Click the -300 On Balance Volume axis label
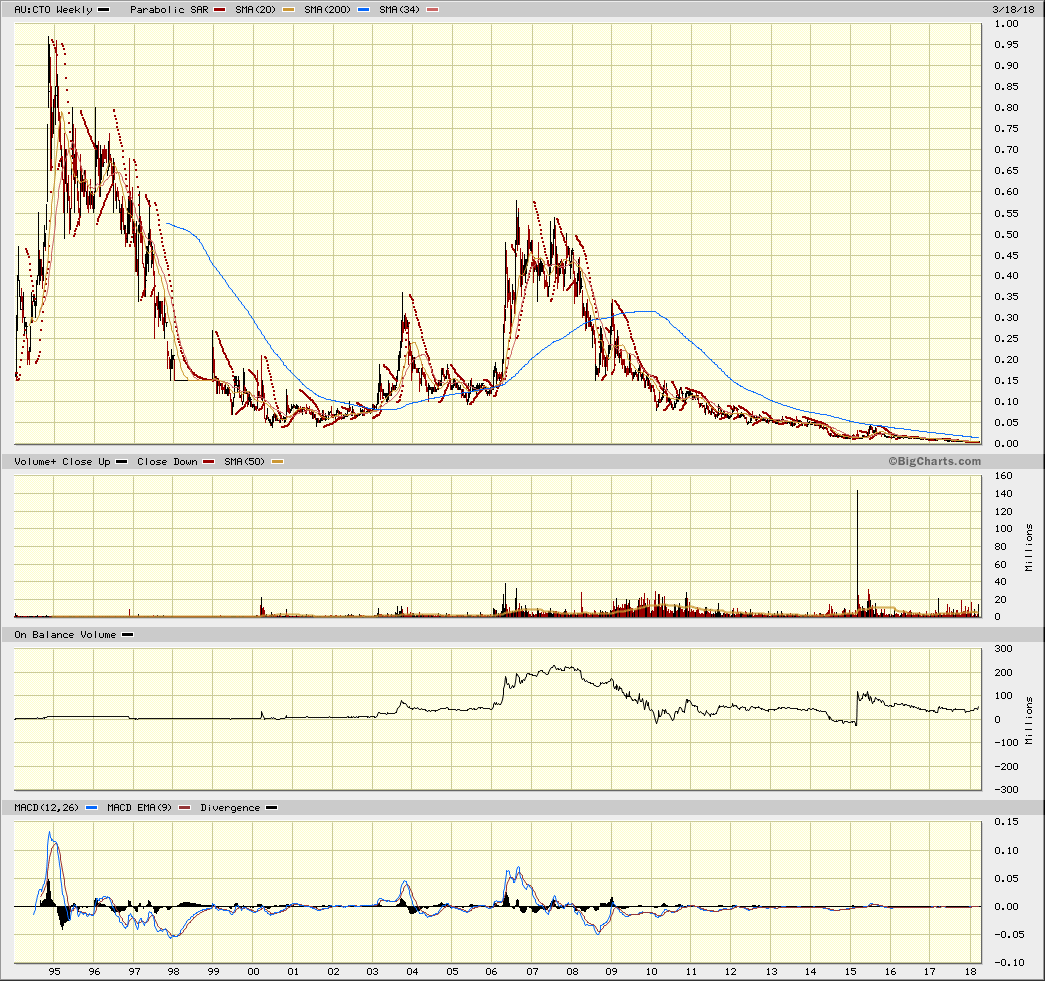 (1006, 790)
